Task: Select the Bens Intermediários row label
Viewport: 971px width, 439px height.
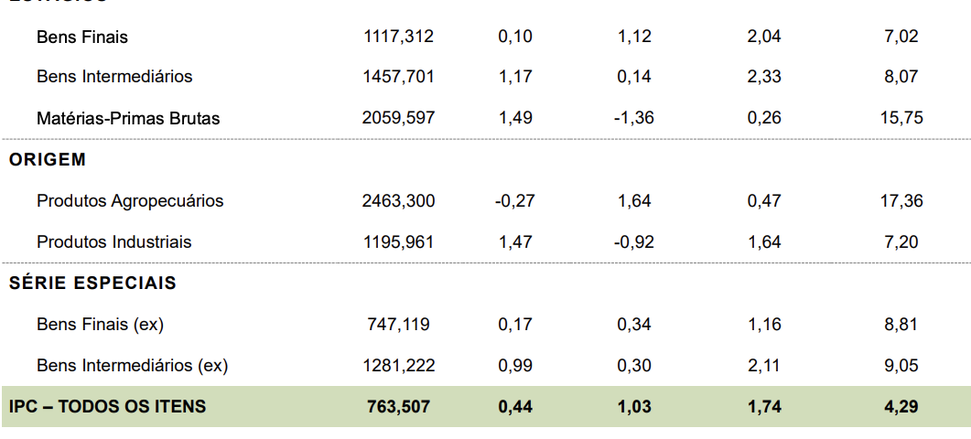Action: [114, 76]
